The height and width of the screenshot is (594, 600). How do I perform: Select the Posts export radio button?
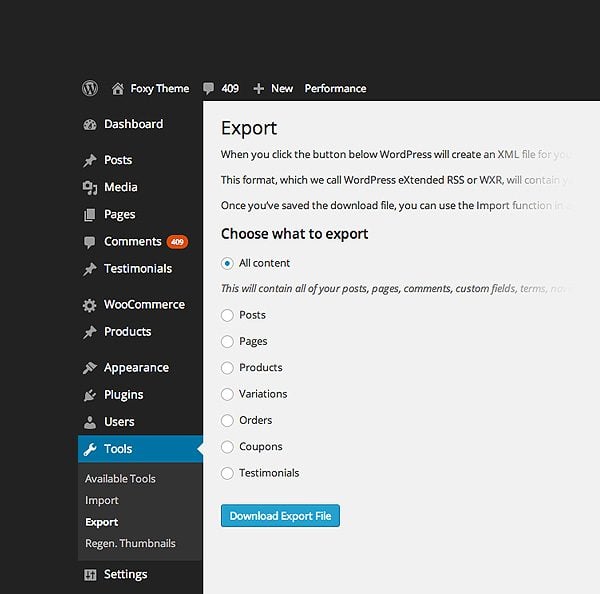click(227, 315)
